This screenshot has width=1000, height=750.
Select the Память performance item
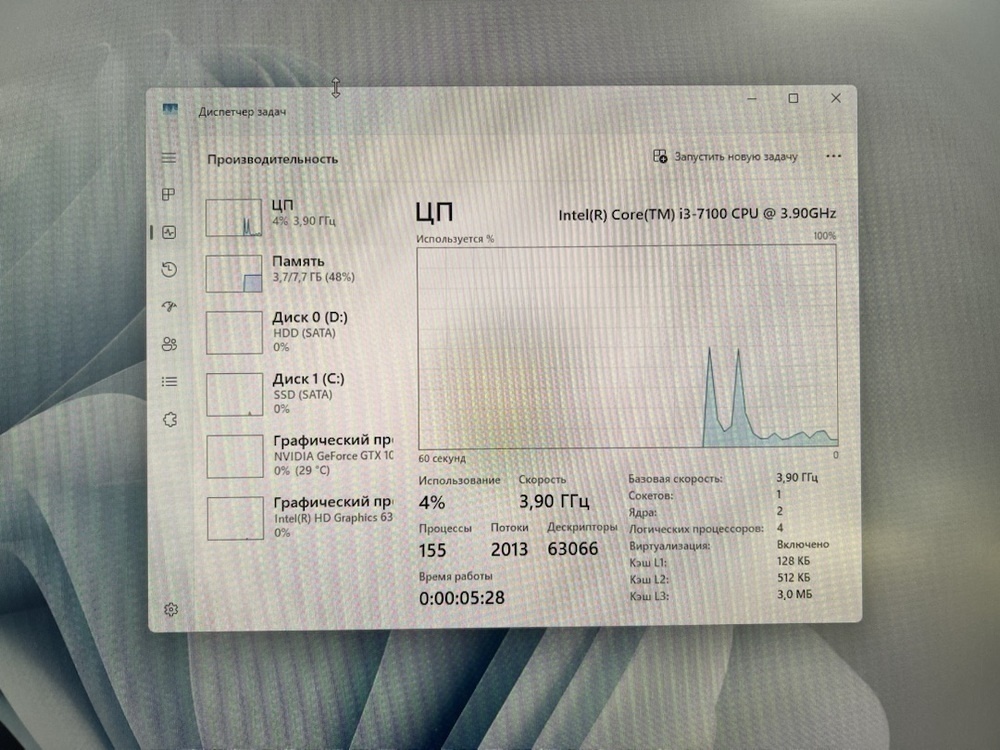point(298,273)
